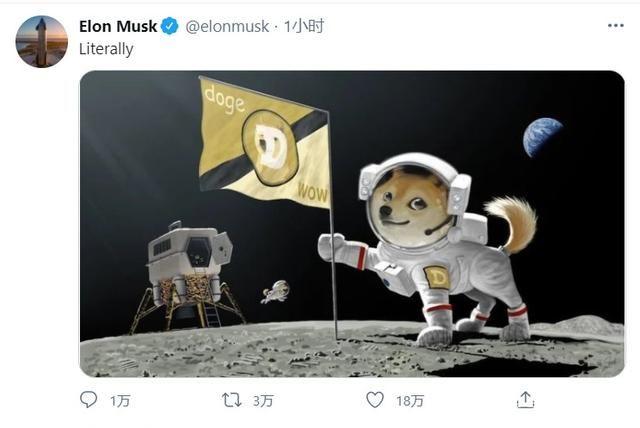The height and width of the screenshot is (428, 640).
Task: Open the @elonmusk handle link
Action: coord(227,27)
